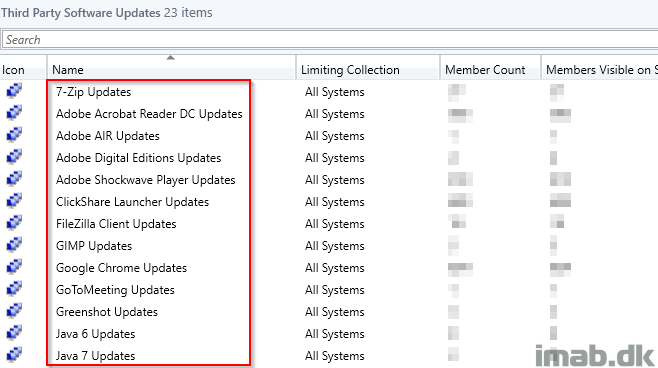Select the 7-Zip Updates collection
This screenshot has height=368, width=658.
pos(94,92)
